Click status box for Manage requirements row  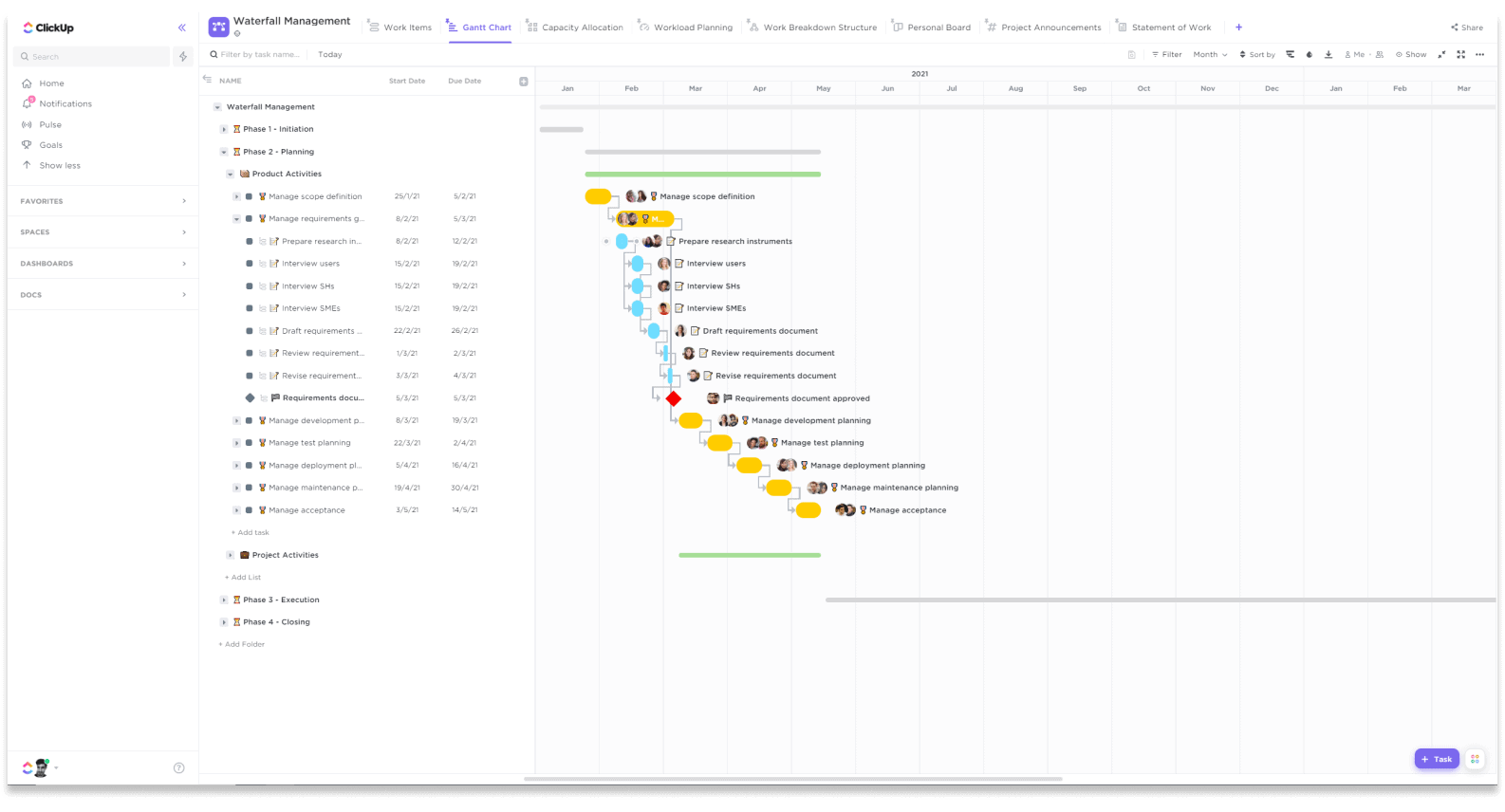(x=249, y=219)
